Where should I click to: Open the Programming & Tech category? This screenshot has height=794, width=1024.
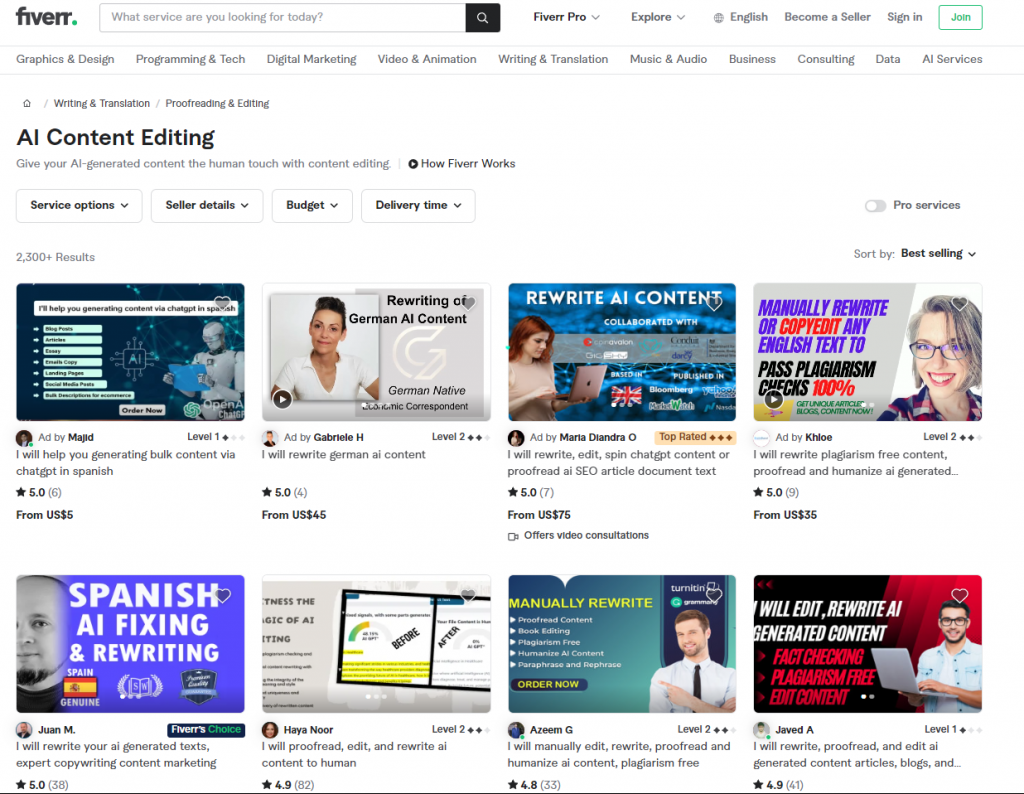tap(190, 59)
